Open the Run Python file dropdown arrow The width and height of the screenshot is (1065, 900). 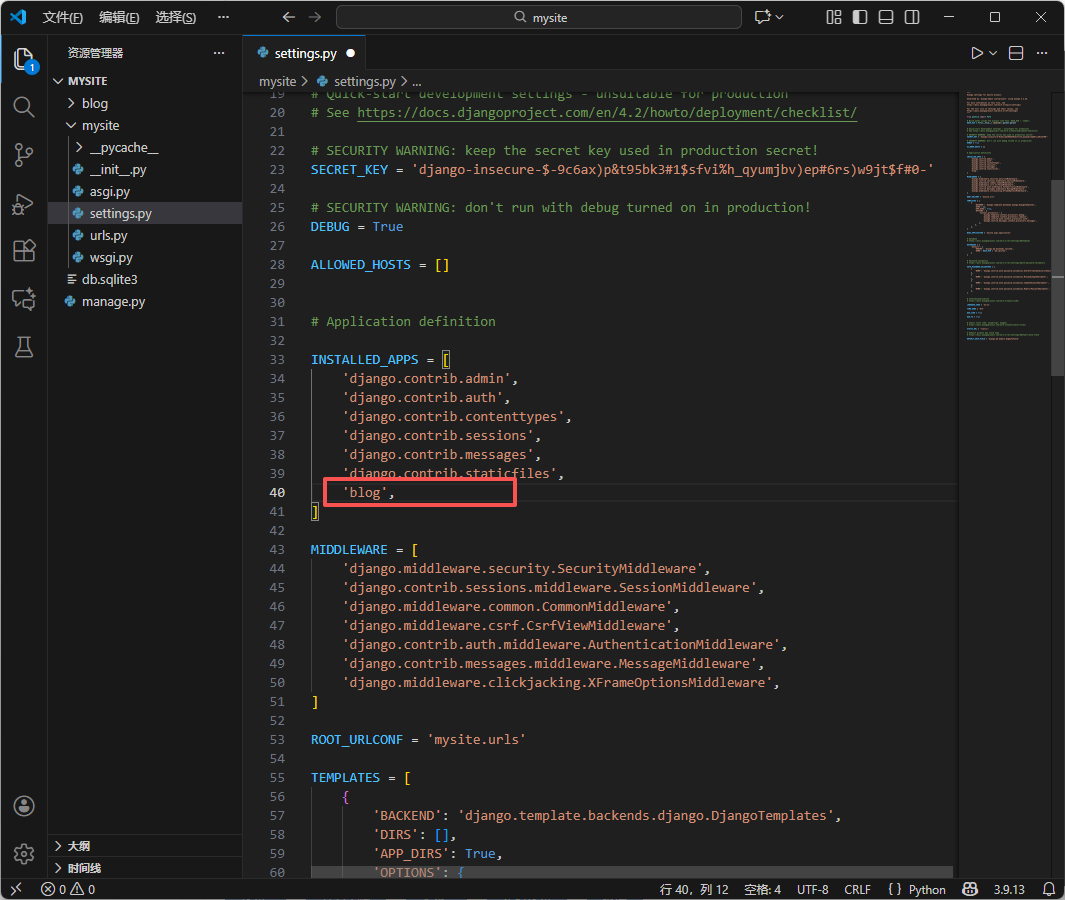click(993, 53)
